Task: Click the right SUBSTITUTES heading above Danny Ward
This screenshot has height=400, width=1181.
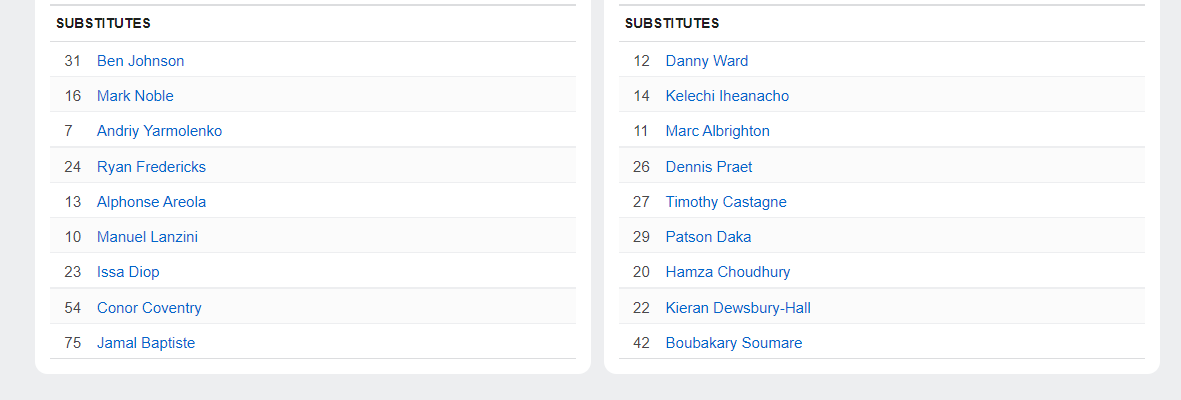Action: pyautogui.click(x=672, y=23)
